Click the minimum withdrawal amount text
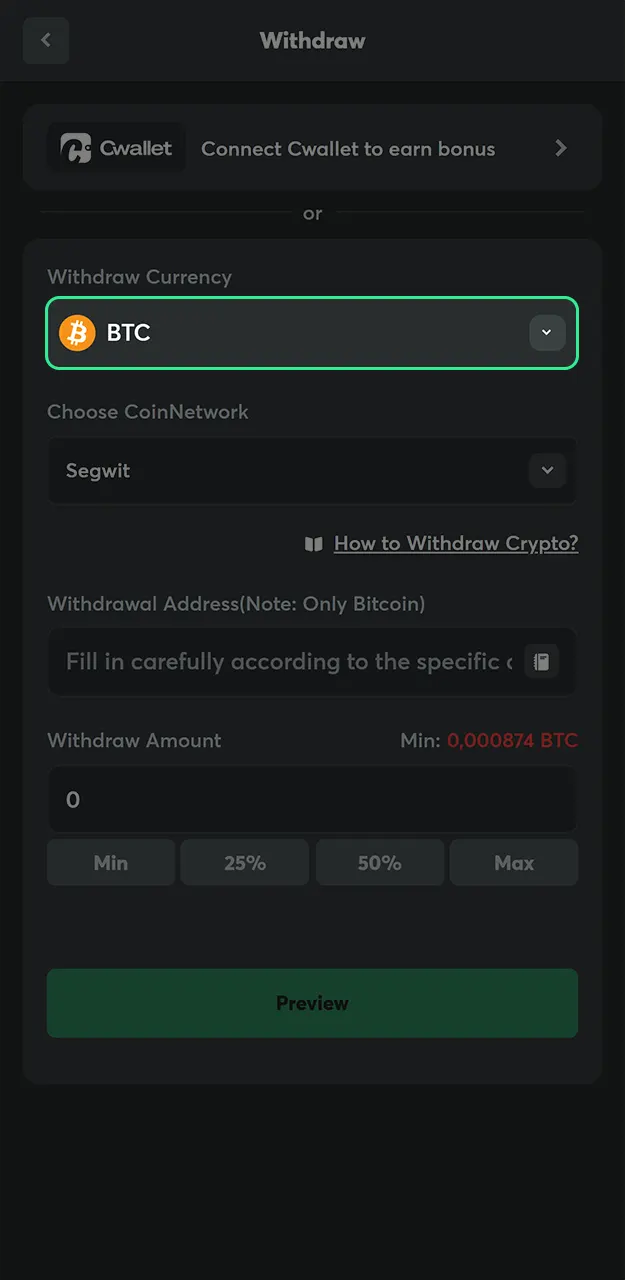The width and height of the screenshot is (625, 1280). (488, 740)
